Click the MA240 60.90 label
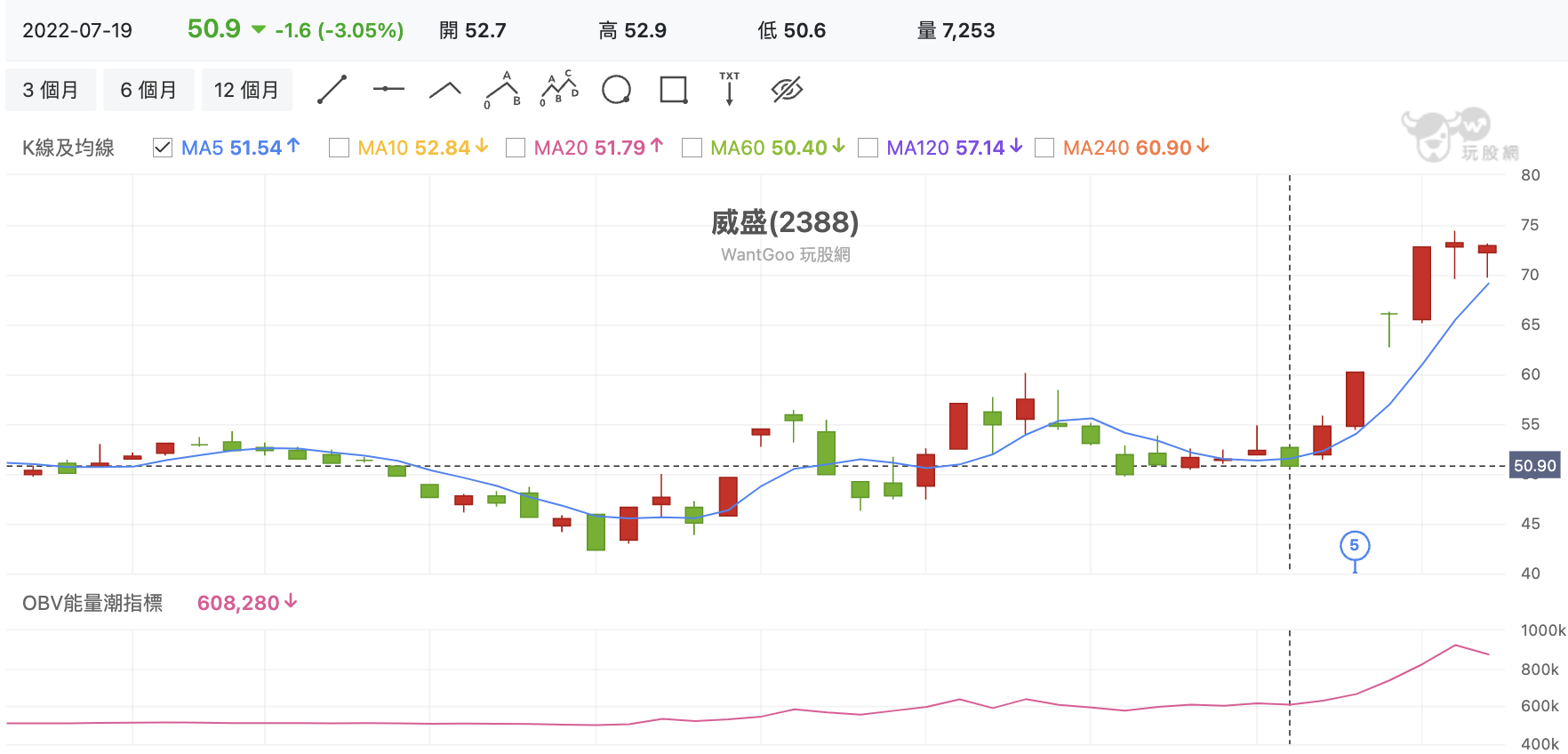 (1136, 148)
